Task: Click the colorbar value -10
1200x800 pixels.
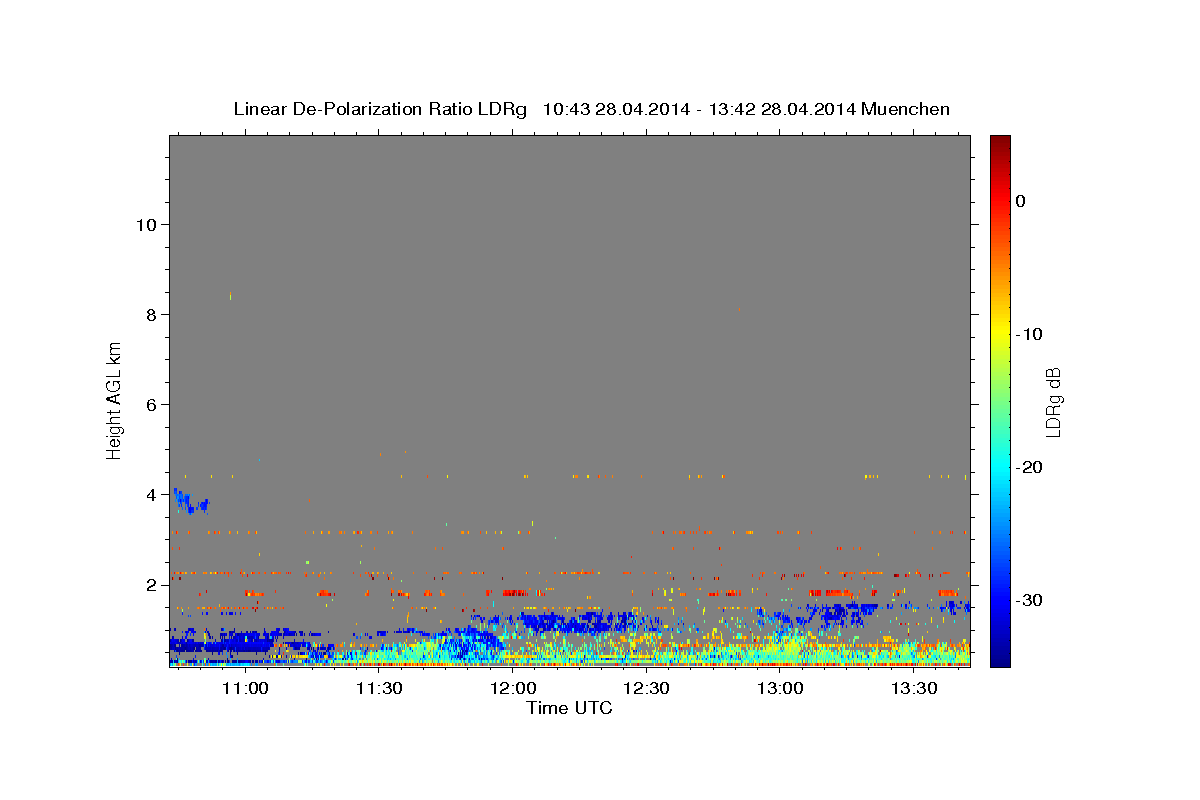Action: [x=1029, y=334]
